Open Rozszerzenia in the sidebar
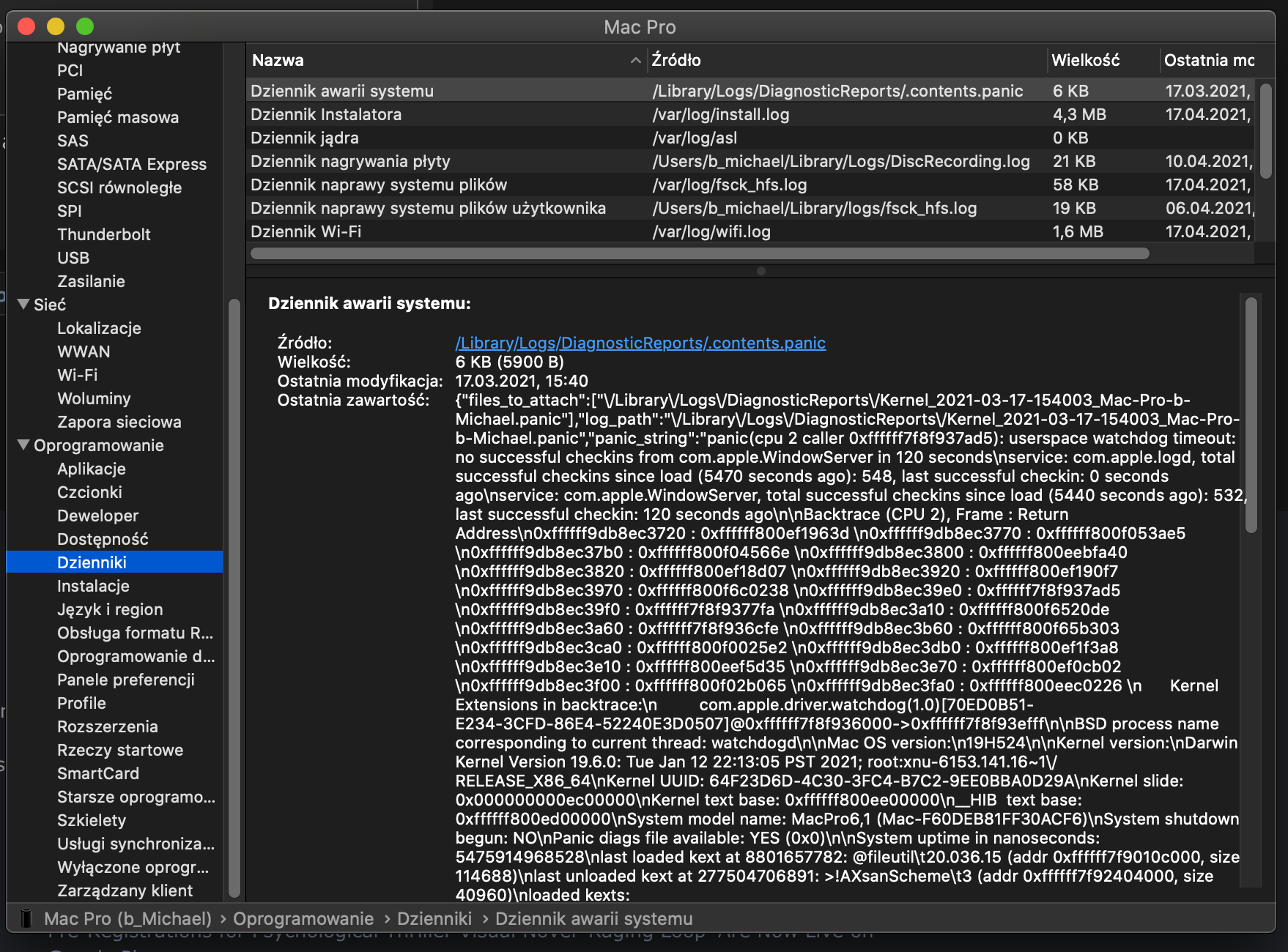 (108, 726)
